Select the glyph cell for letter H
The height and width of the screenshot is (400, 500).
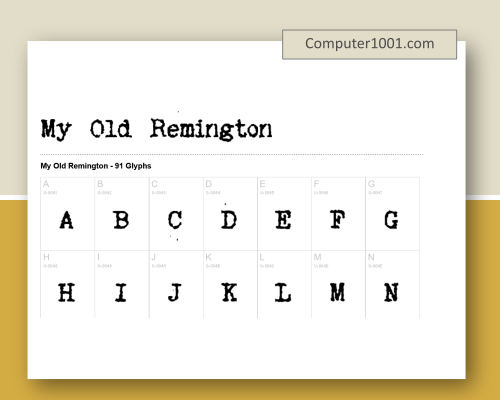[68, 284]
